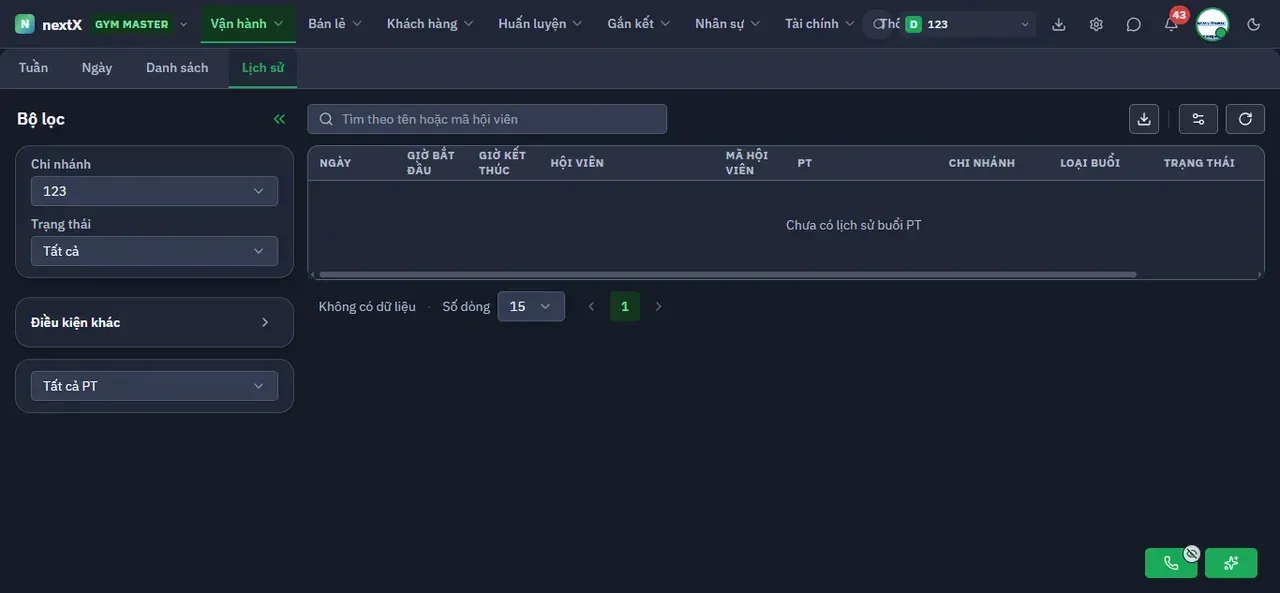Screen dimensions: 1280x593
Task: Open the Vận hành menu
Action: [247, 24]
